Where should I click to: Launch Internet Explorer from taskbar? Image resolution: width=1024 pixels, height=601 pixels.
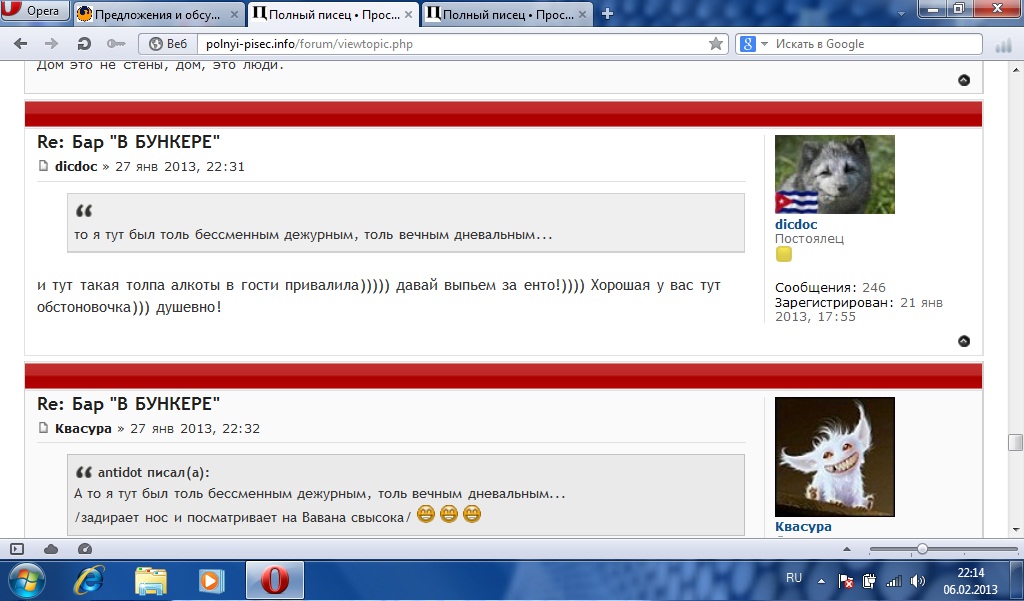89,580
